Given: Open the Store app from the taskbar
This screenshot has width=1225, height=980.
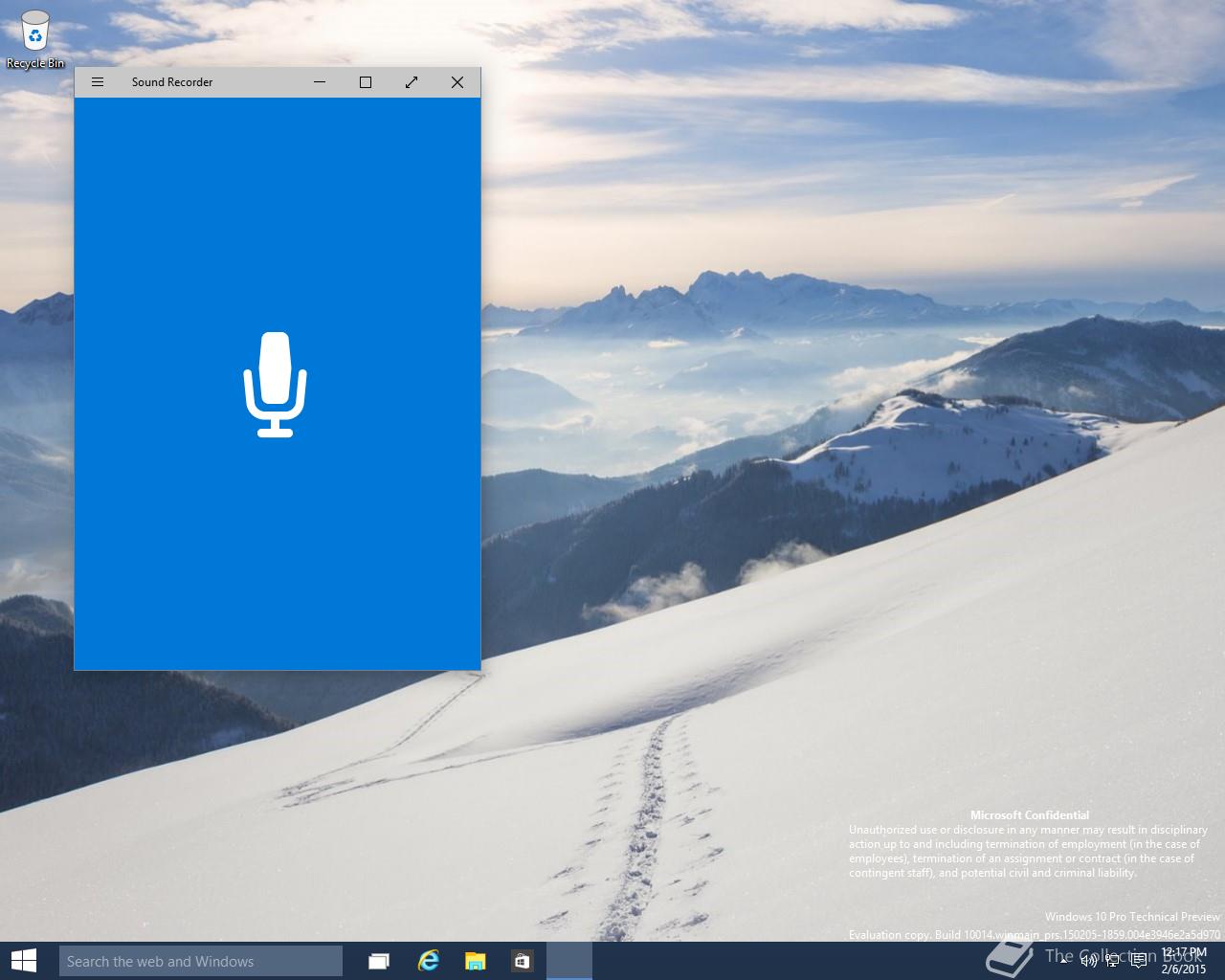Looking at the screenshot, I should click(x=522, y=961).
